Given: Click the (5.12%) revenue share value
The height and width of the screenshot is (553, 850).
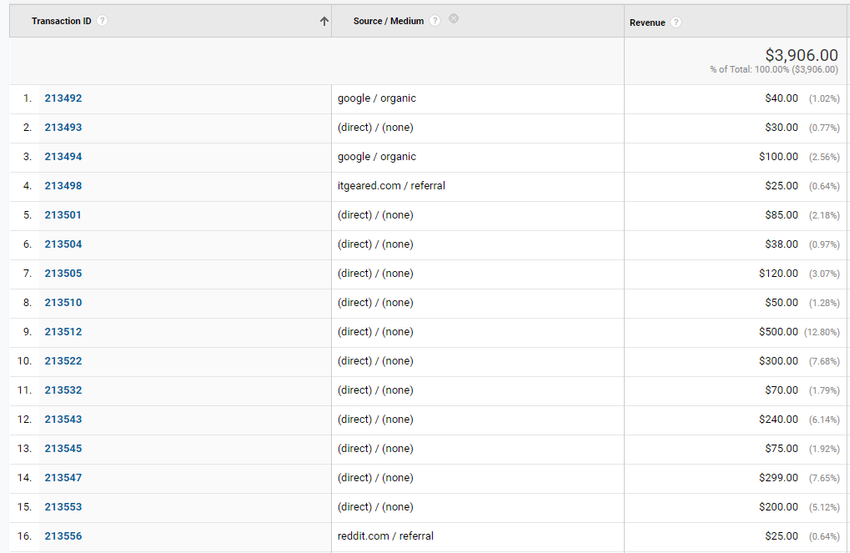Looking at the screenshot, I should pos(824,507).
